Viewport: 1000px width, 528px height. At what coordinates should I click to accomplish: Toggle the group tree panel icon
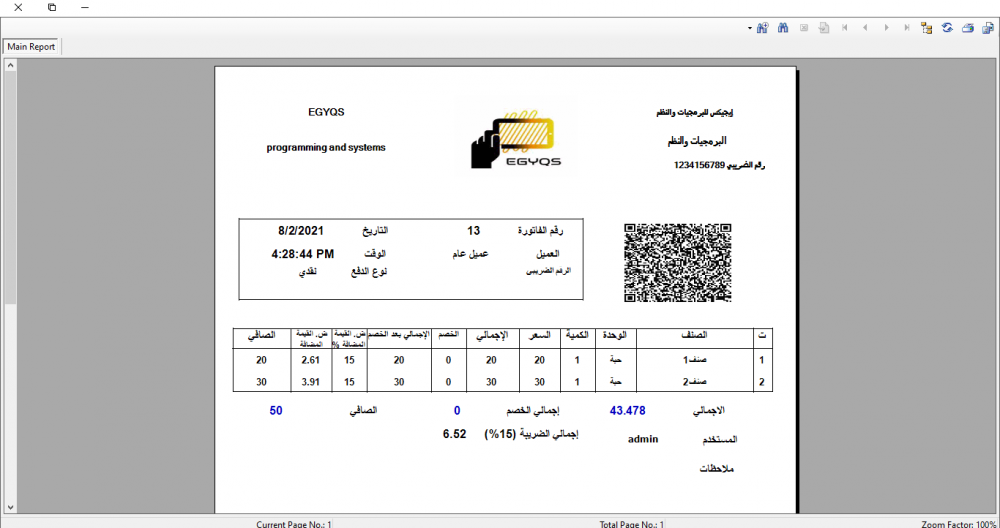(x=927, y=28)
